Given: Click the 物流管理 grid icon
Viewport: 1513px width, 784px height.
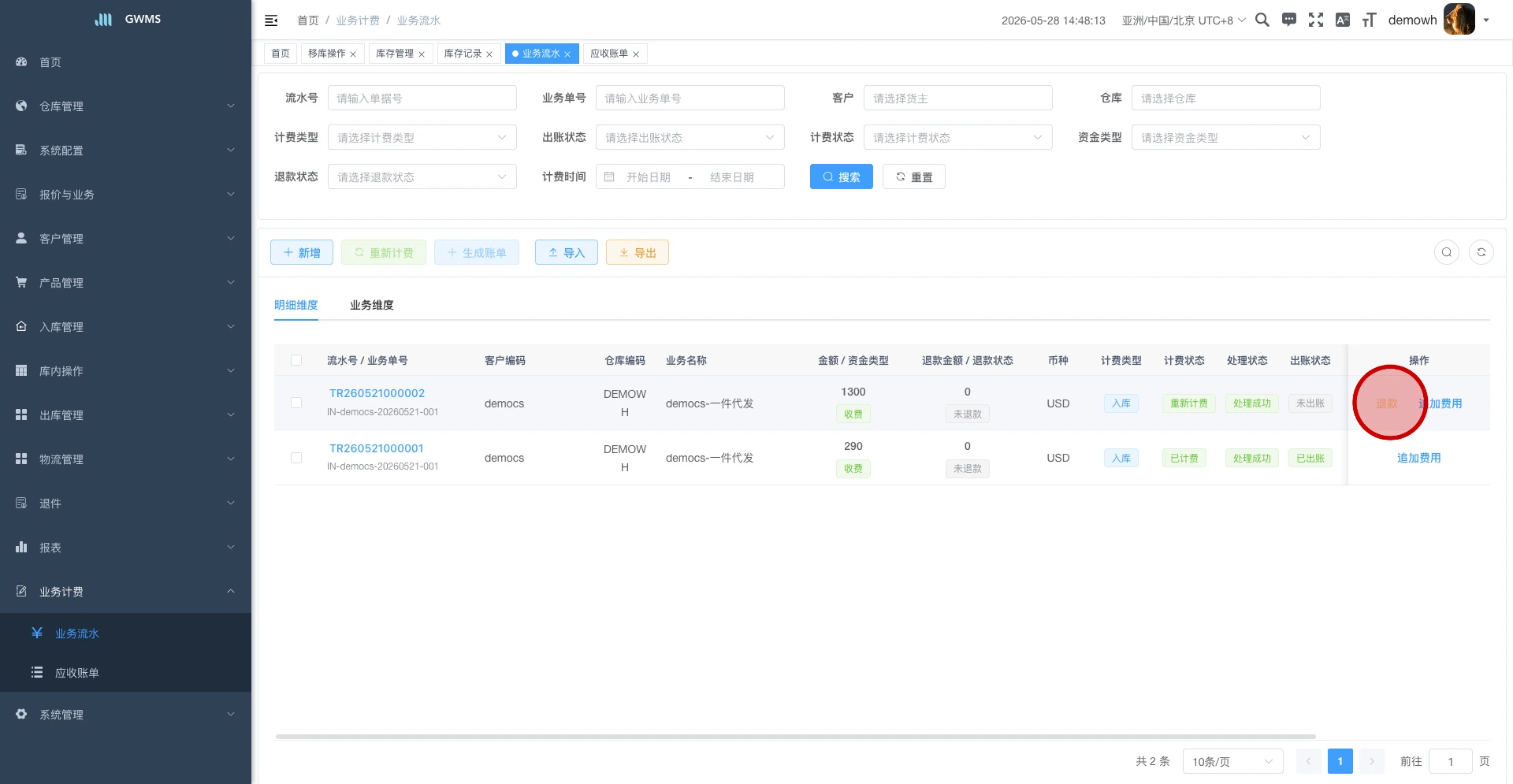Looking at the screenshot, I should tap(21, 459).
